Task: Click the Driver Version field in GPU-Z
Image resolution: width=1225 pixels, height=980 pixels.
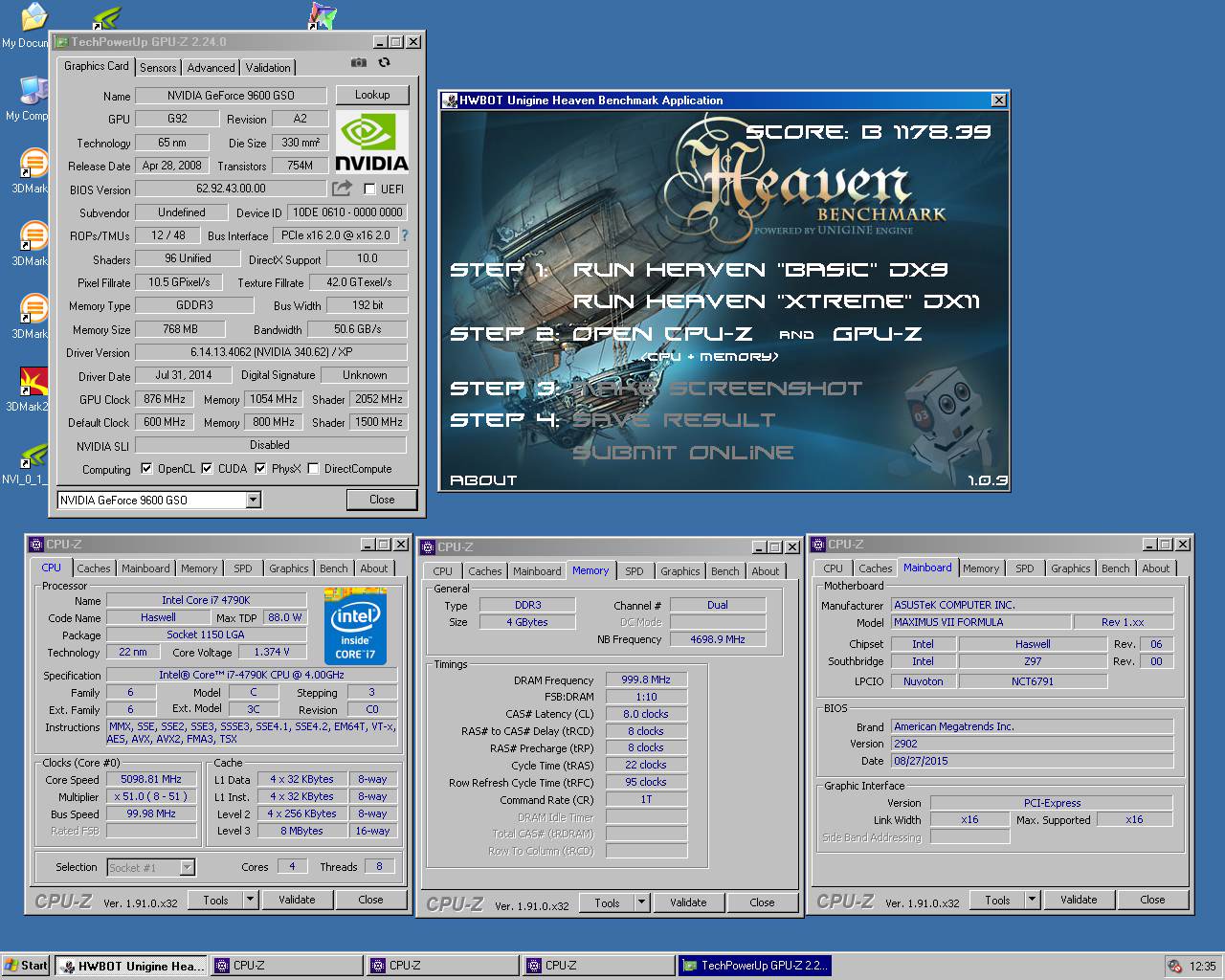Action: click(x=271, y=352)
